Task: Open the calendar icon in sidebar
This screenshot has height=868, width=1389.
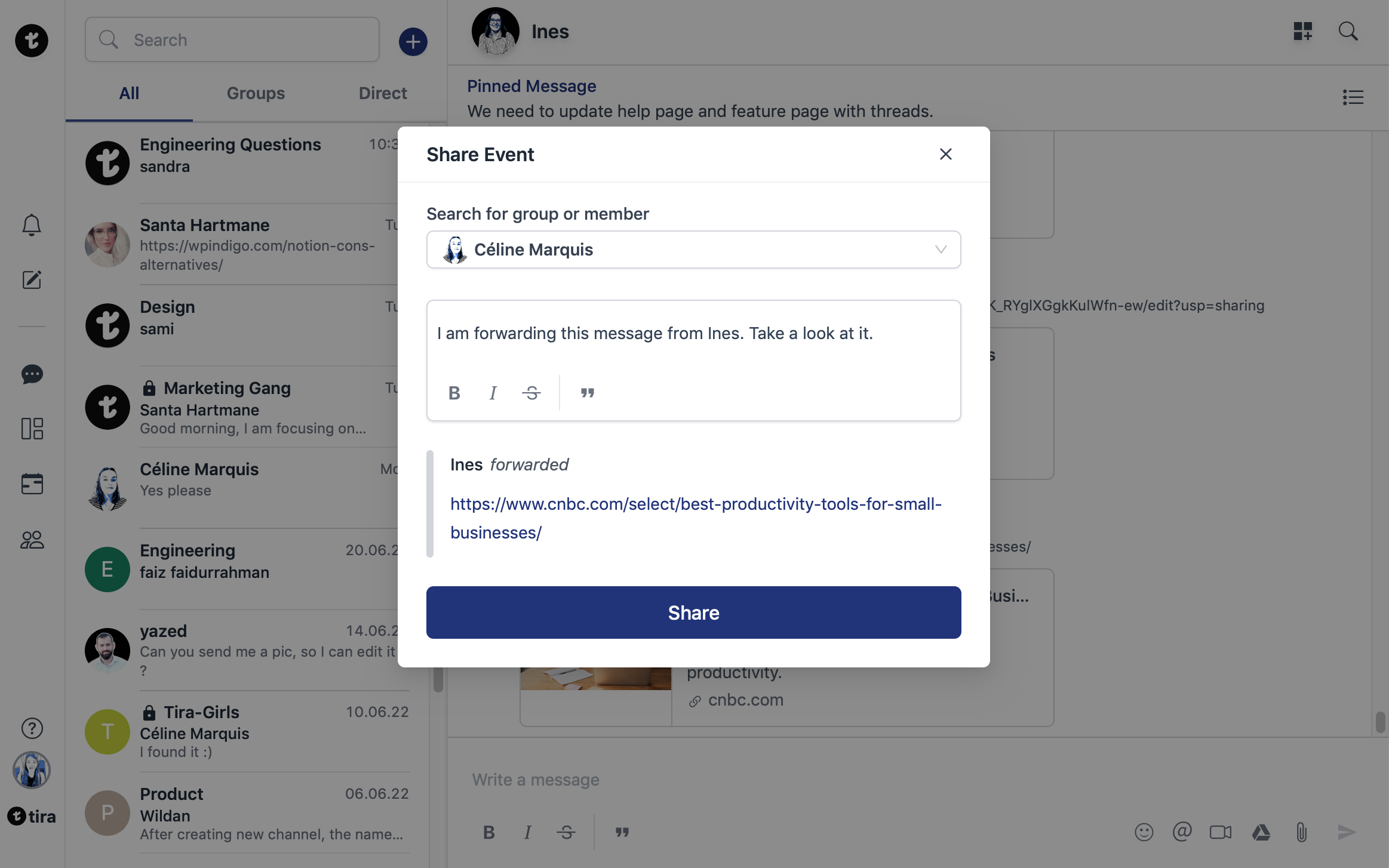Action: pyautogui.click(x=32, y=484)
